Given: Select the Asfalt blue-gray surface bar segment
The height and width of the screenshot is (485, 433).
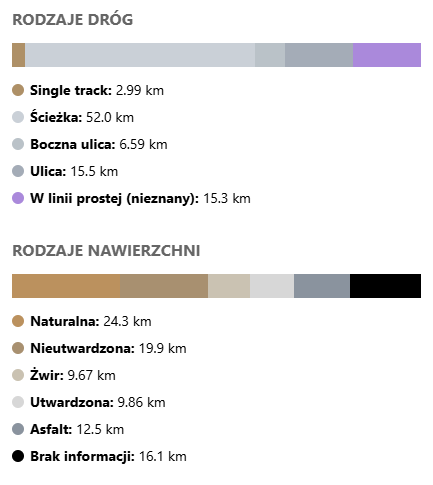Looking at the screenshot, I should coord(322,286).
